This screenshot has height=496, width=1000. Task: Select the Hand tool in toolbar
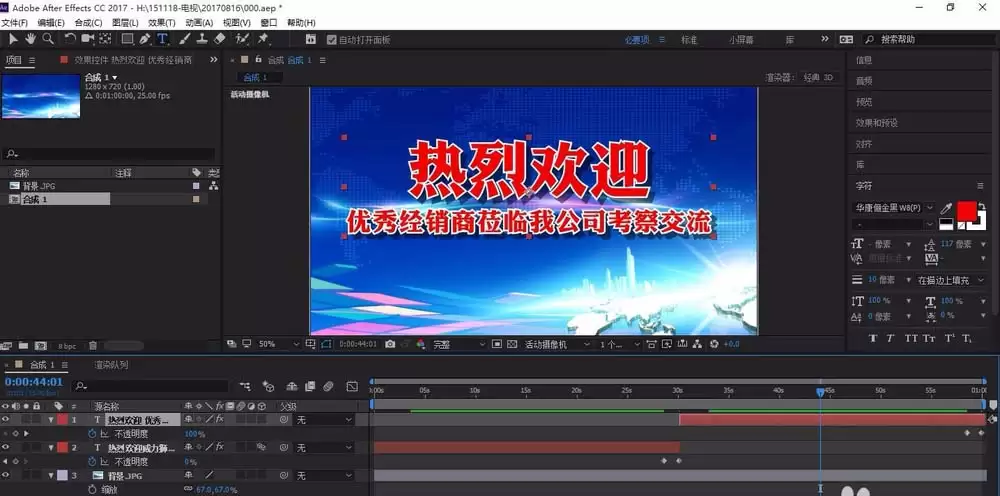[x=30, y=39]
